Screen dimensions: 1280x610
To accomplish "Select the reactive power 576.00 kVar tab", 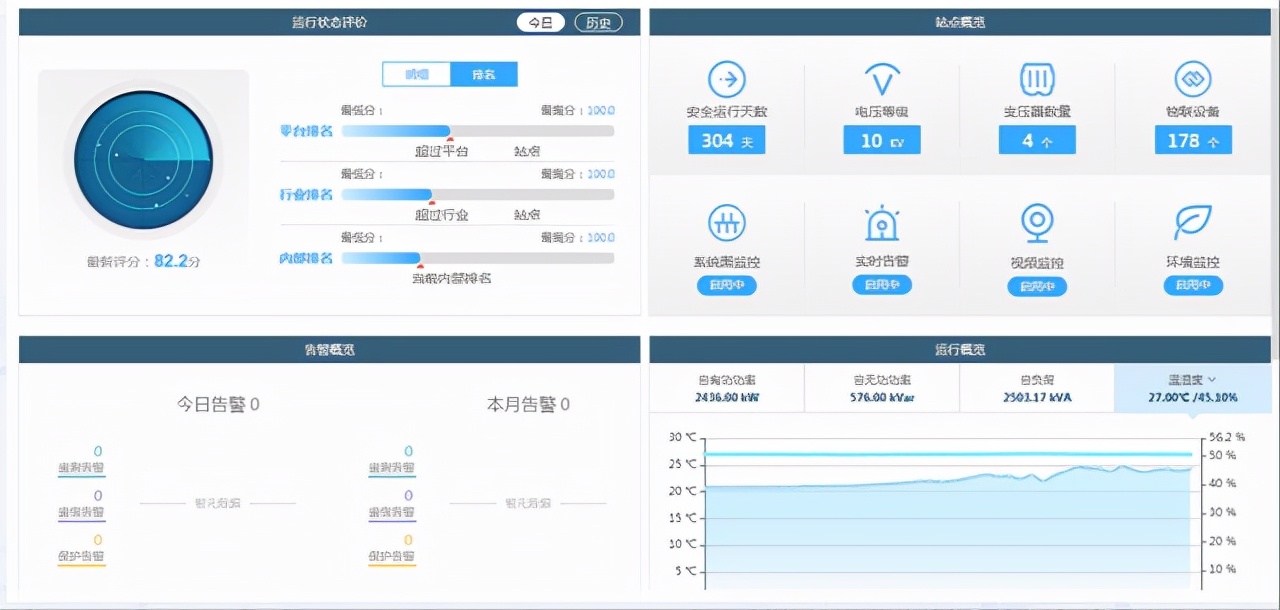I will (x=882, y=388).
